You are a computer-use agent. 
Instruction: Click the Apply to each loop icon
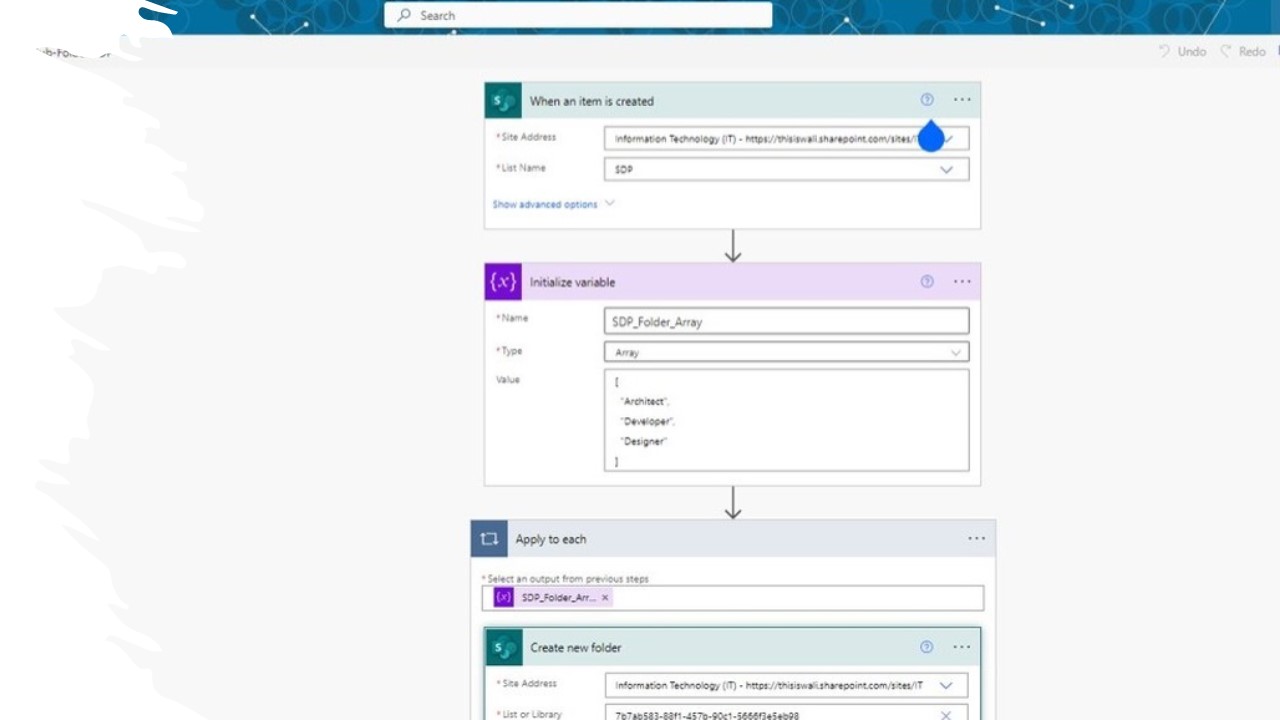tap(489, 539)
